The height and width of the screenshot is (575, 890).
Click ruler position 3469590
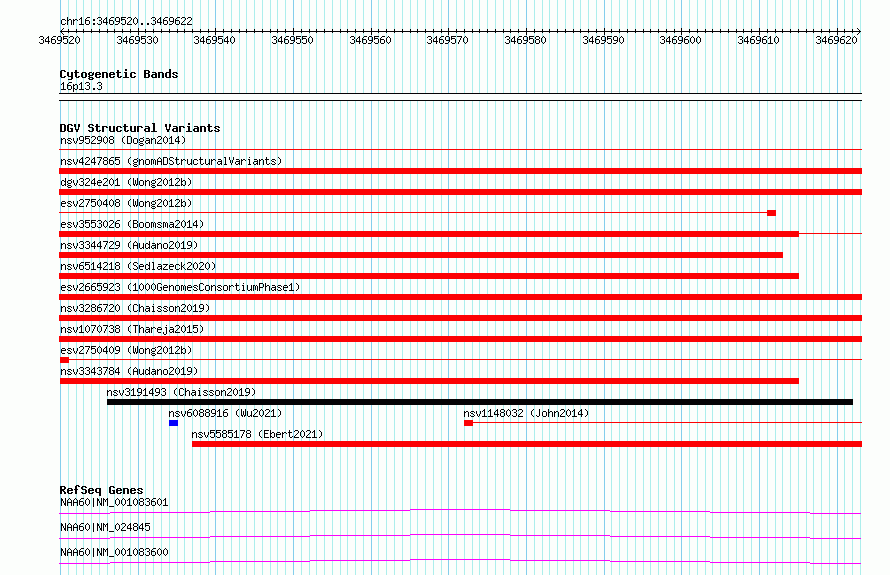tap(603, 40)
